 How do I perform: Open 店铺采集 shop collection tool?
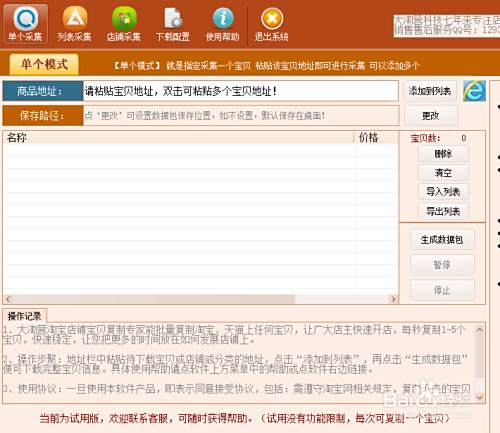coord(124,24)
